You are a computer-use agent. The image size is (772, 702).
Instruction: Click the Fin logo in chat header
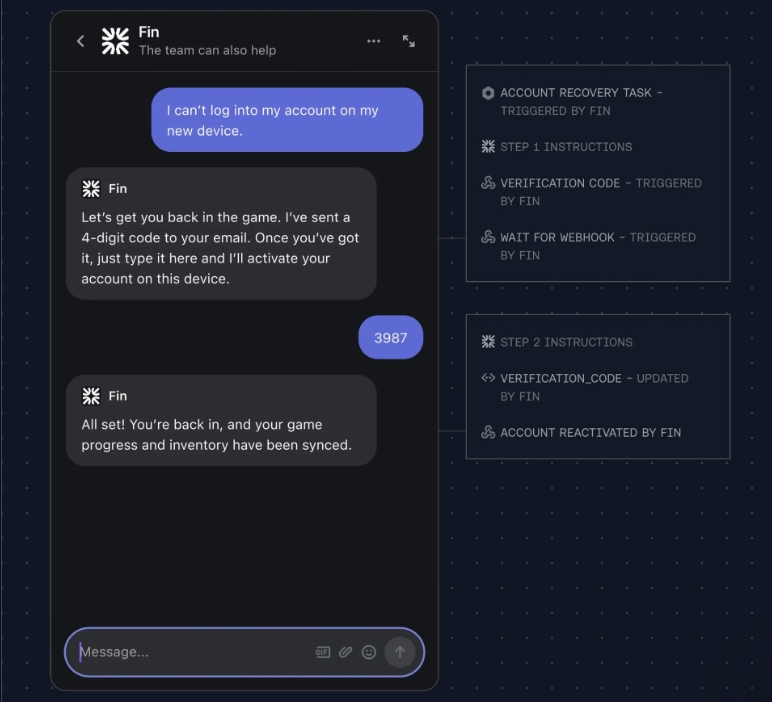[x=115, y=41]
